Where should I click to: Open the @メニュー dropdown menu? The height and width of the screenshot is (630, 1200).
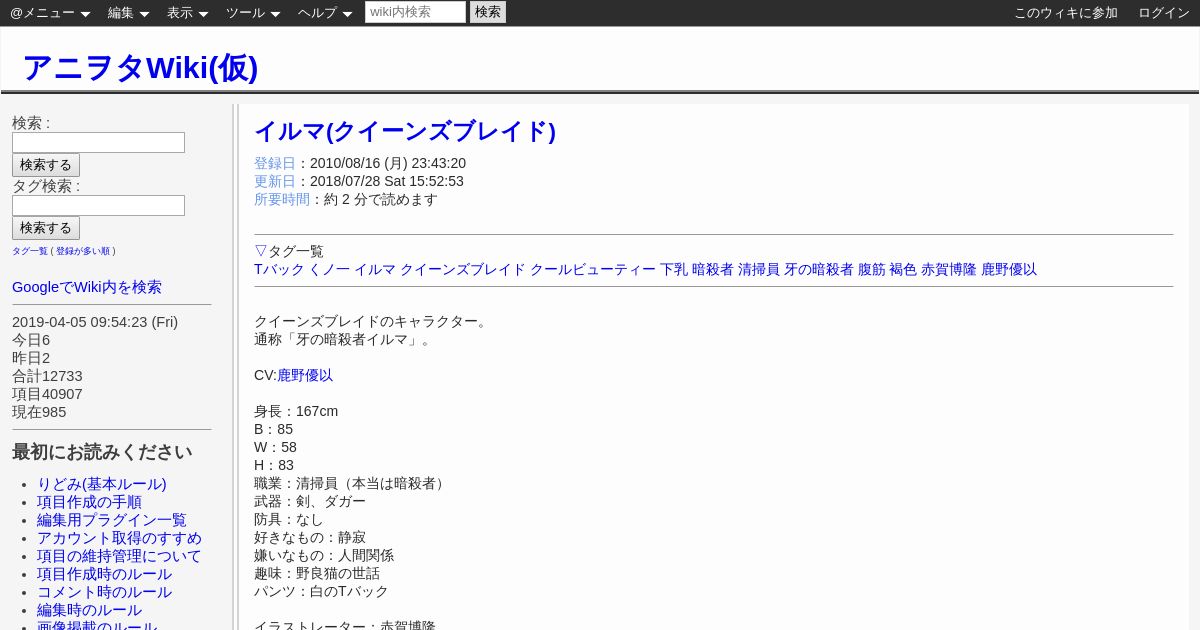50,13
